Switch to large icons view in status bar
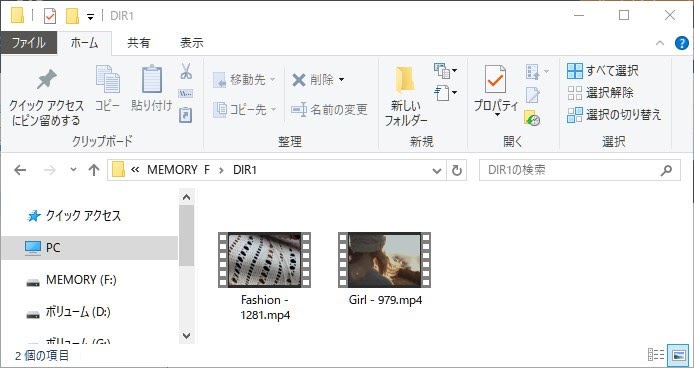The height and width of the screenshot is (368, 694). [x=679, y=355]
